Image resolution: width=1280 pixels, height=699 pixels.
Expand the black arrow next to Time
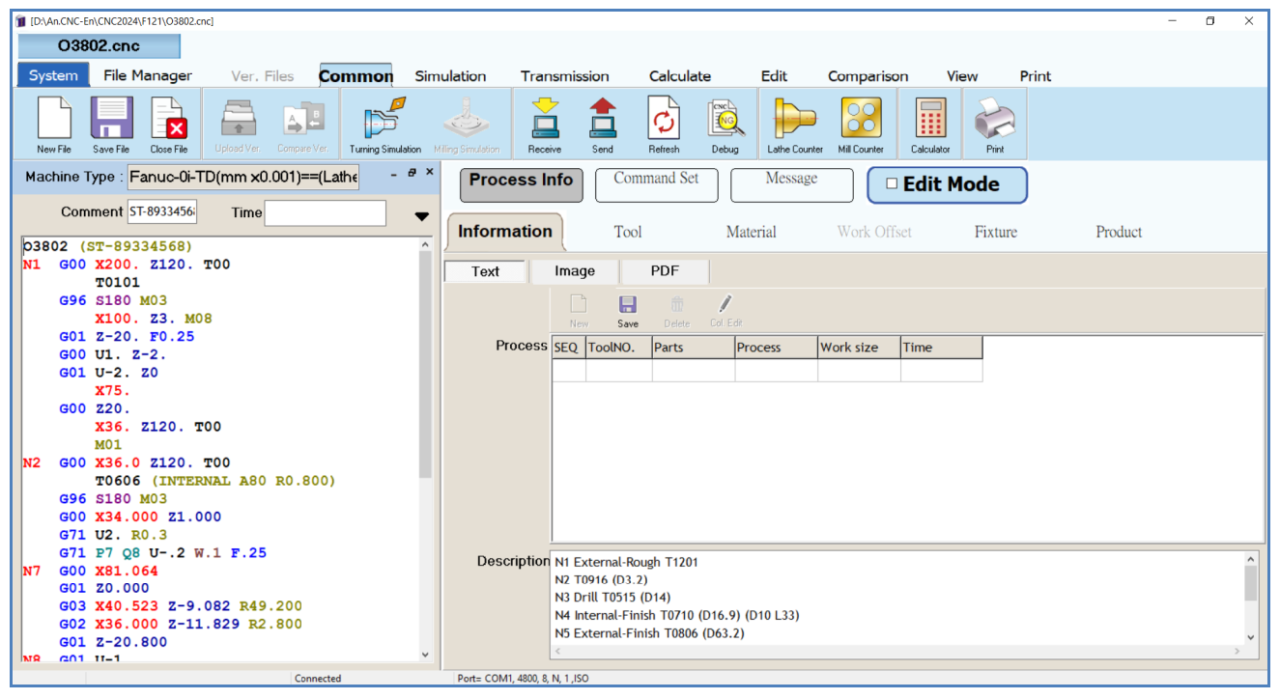421,216
